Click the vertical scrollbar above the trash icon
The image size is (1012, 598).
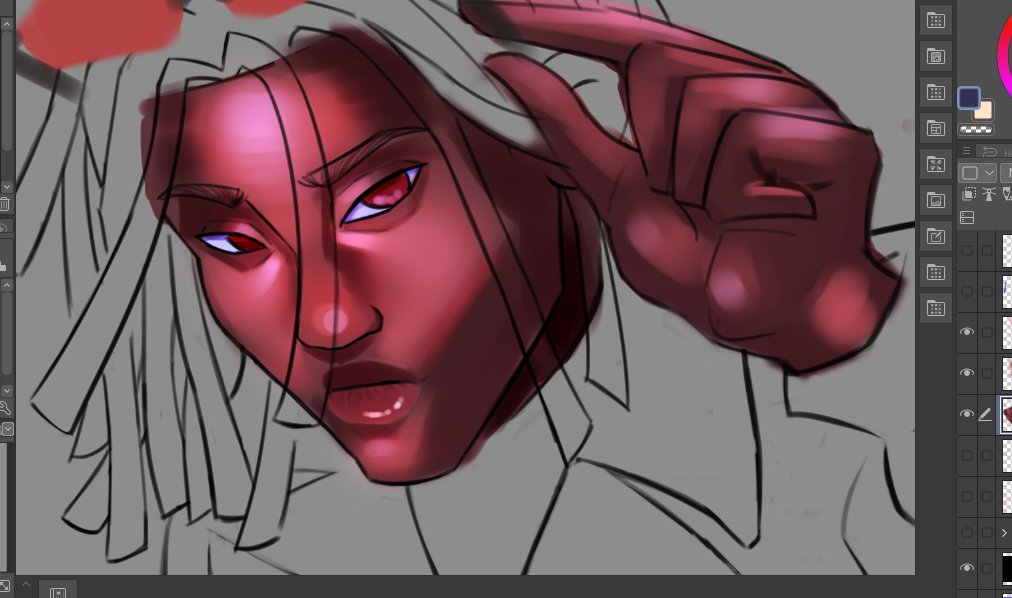click(6, 90)
